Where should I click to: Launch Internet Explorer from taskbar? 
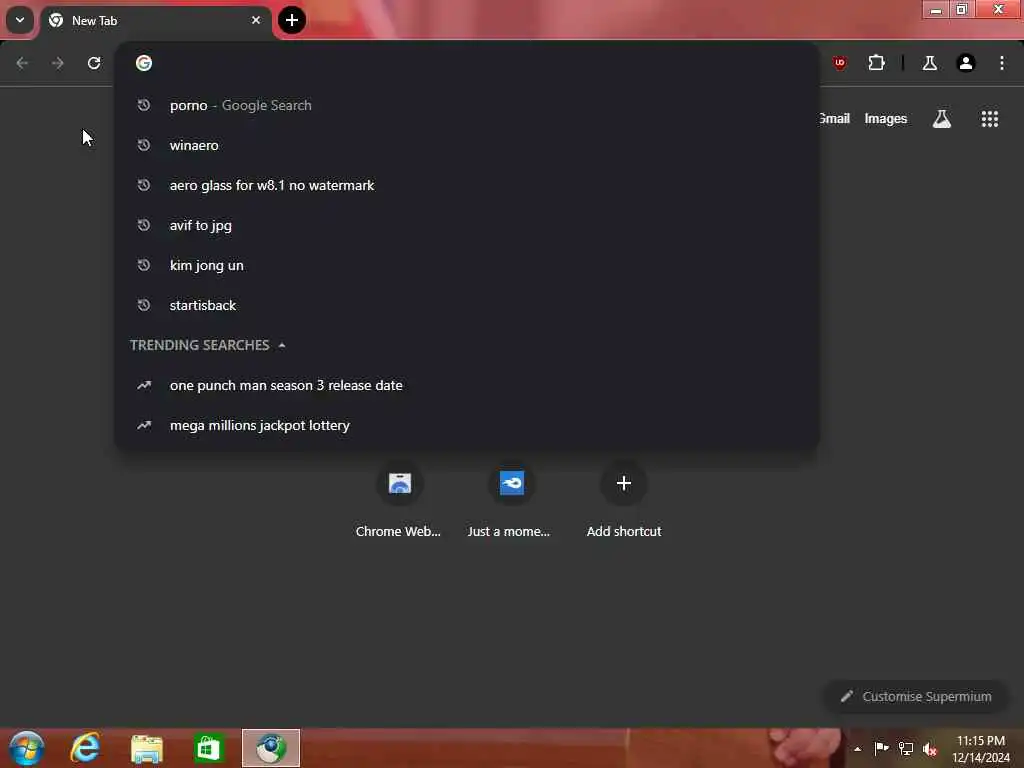tap(86, 748)
